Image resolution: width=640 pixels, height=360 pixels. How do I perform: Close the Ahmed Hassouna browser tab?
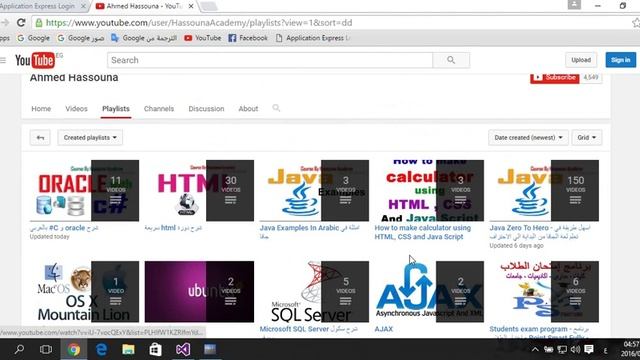pos(191,6)
